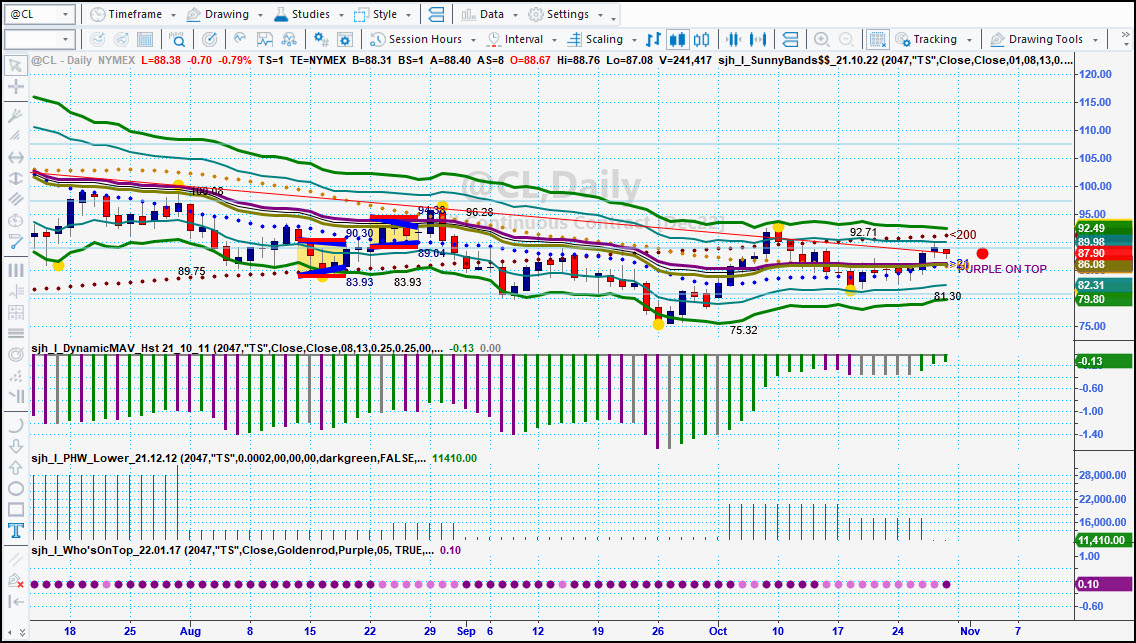Open the chart search magnifier tool

click(178, 39)
